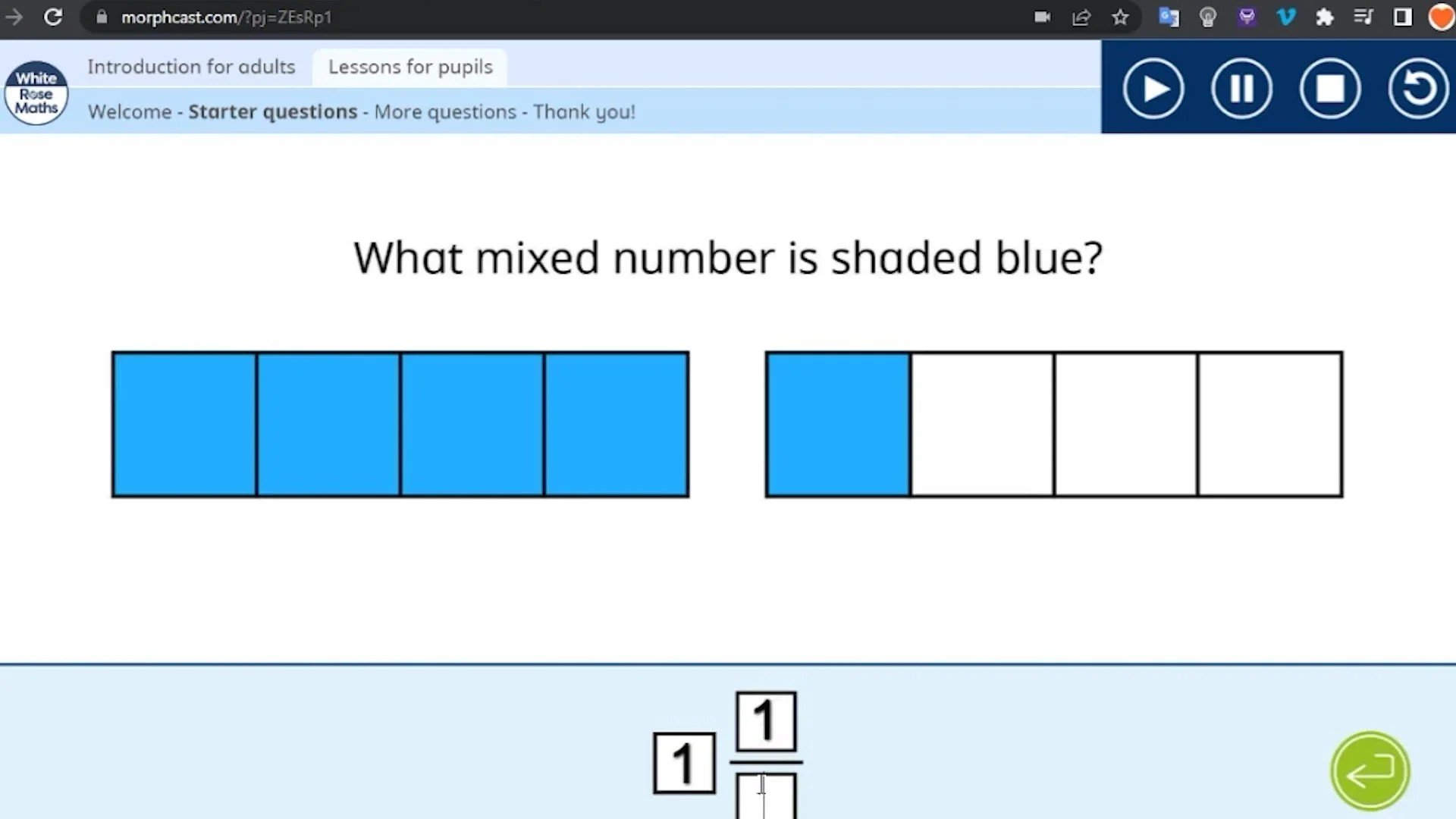Click the Play button

(1153, 88)
